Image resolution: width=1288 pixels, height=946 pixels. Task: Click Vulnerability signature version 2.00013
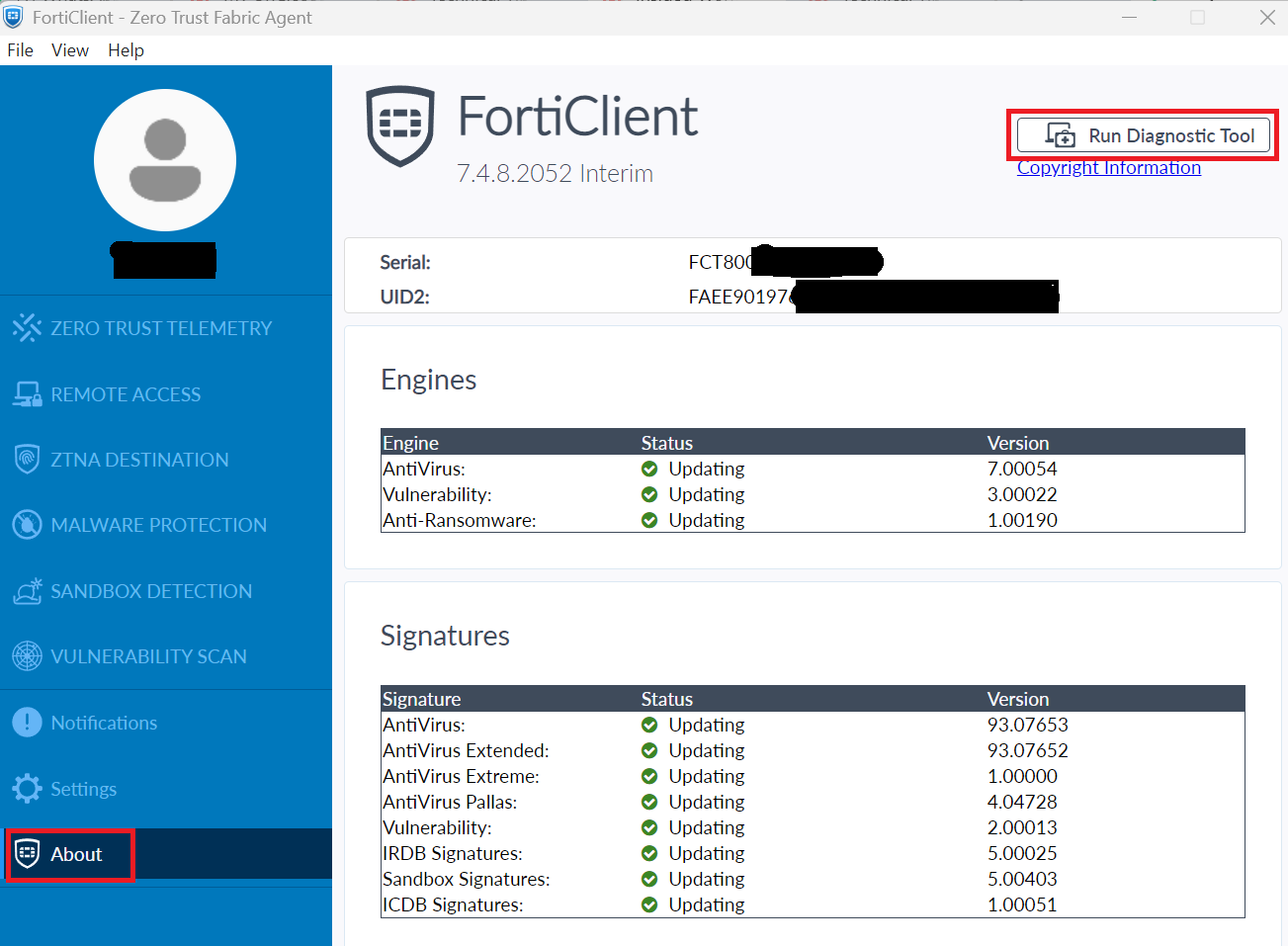(x=1022, y=827)
